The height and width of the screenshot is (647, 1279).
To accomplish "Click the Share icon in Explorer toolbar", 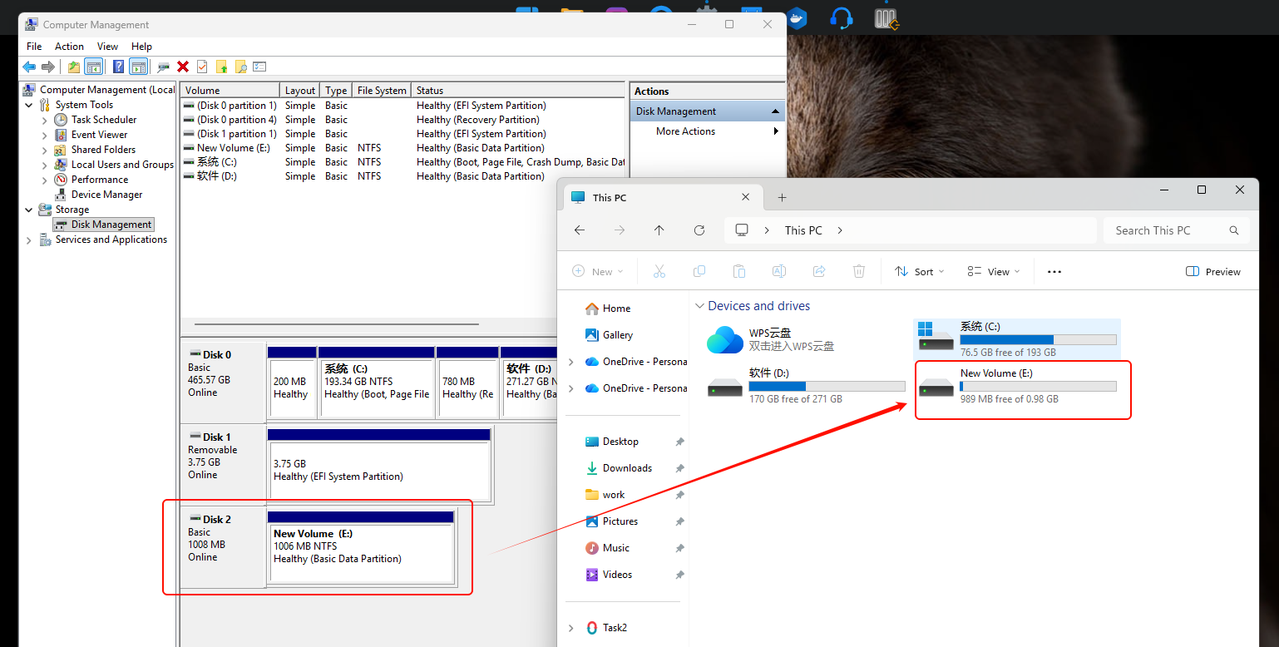I will pyautogui.click(x=819, y=271).
